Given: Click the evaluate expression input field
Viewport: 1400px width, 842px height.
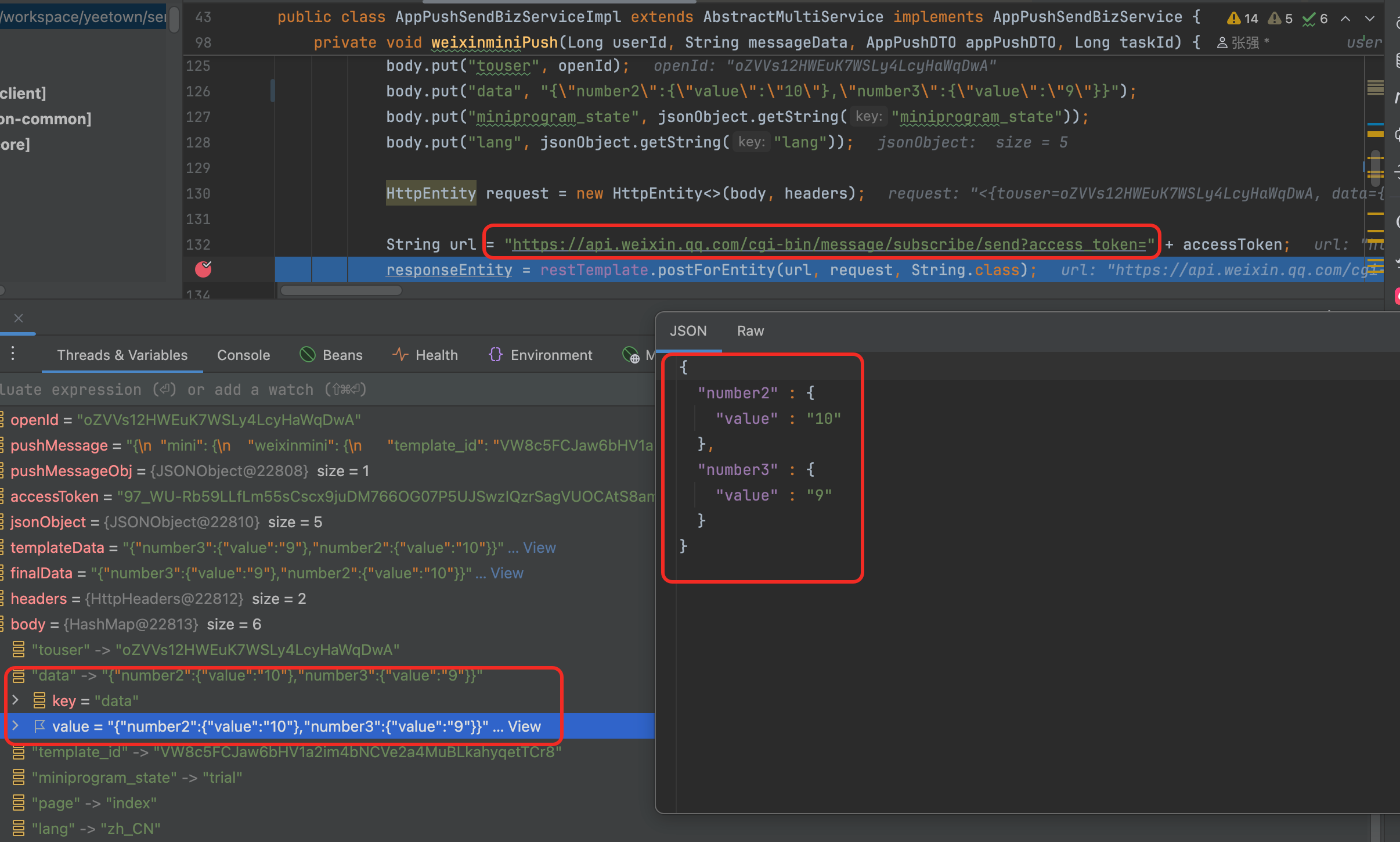Looking at the screenshot, I should 232,390.
